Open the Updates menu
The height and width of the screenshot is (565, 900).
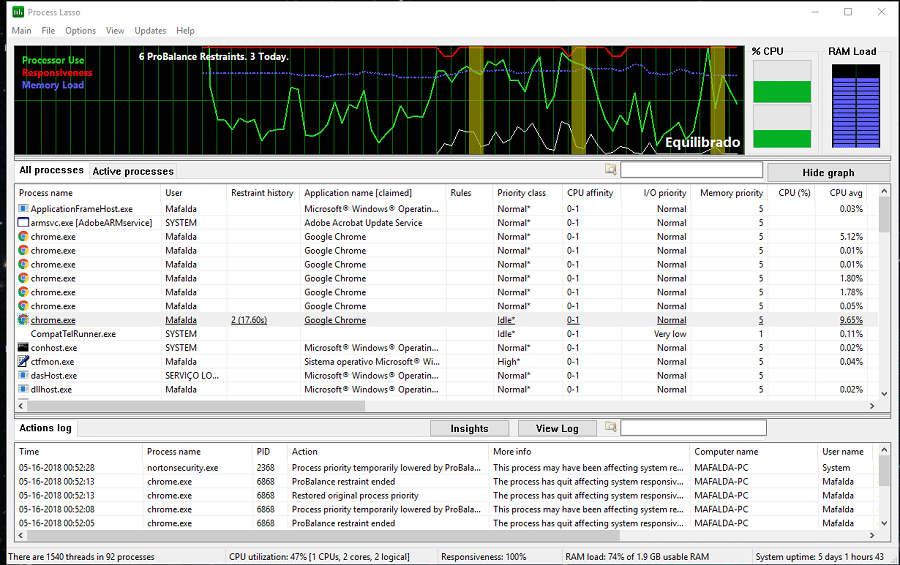pos(150,30)
